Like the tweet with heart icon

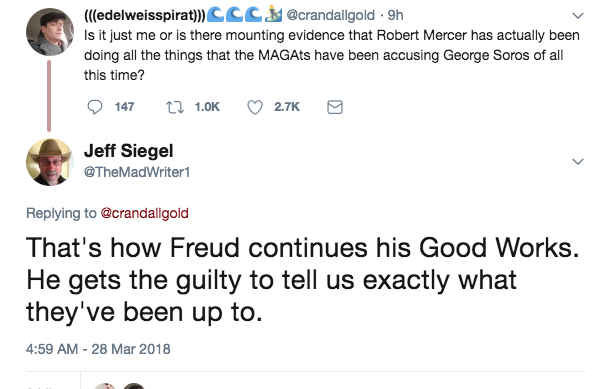tap(255, 107)
